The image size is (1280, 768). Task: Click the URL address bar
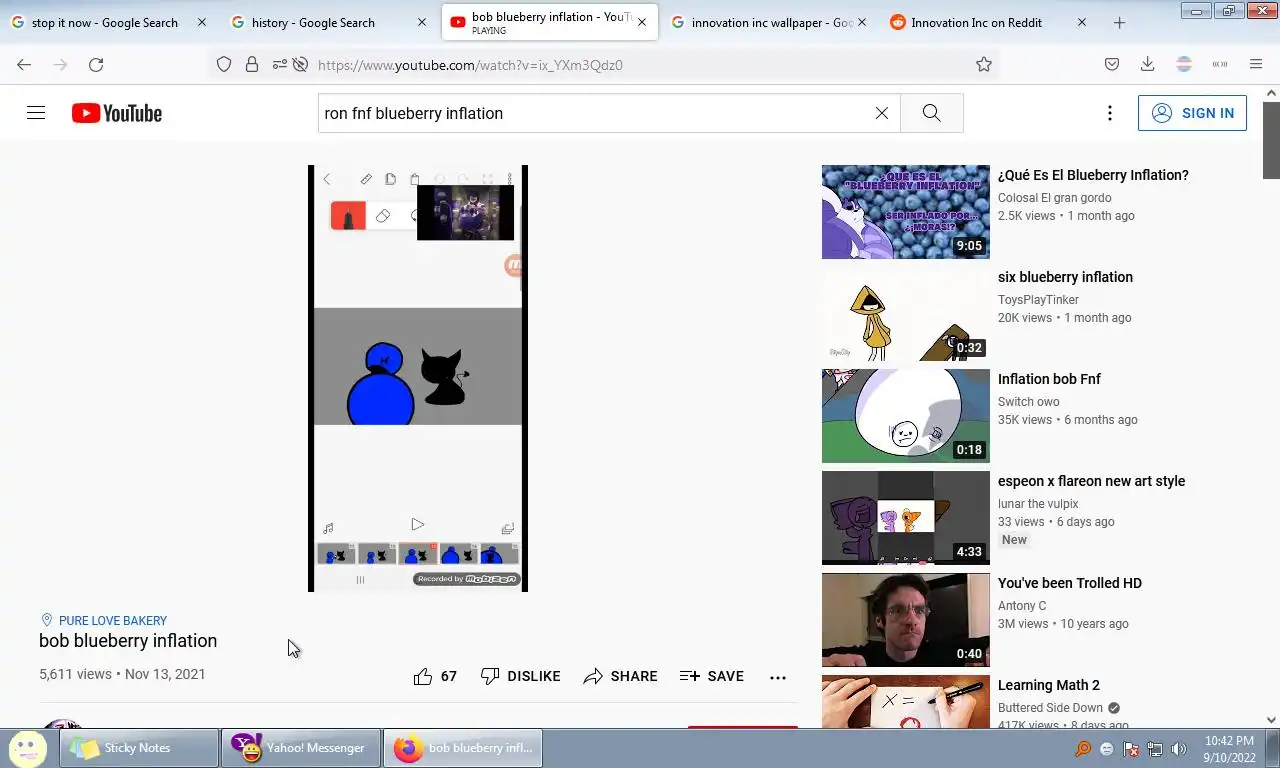point(640,65)
